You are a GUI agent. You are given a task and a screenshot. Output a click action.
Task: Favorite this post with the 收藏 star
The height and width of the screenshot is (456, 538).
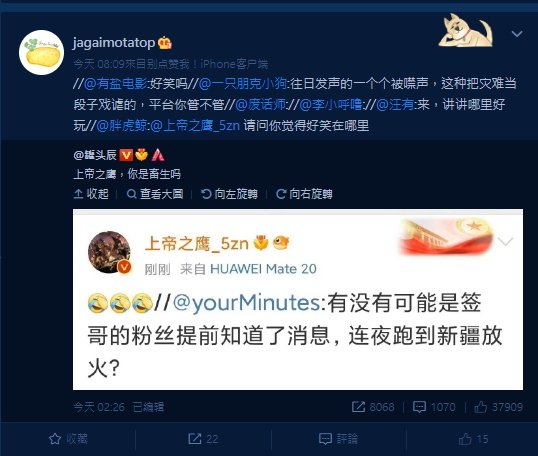coord(68,439)
